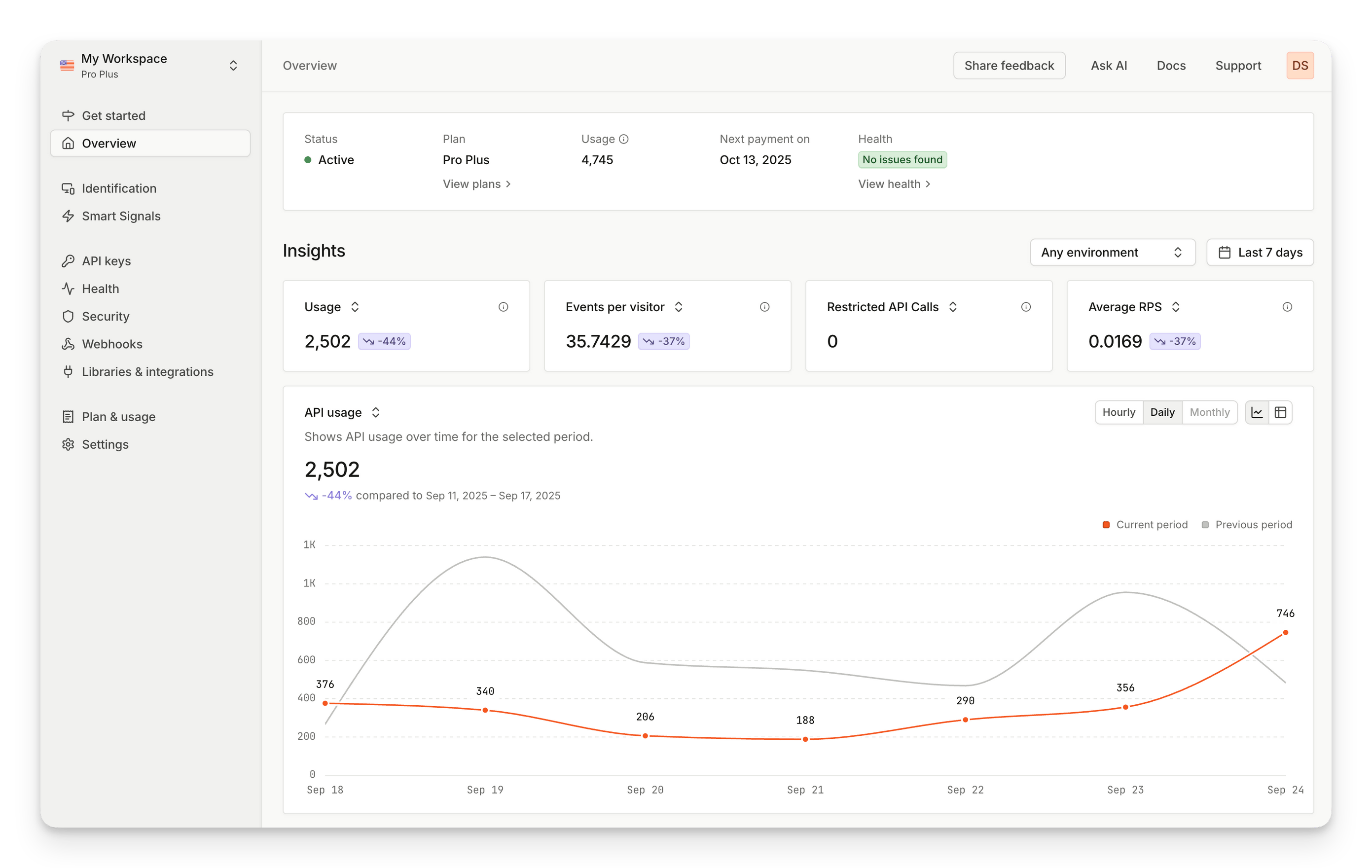The width and height of the screenshot is (1372, 868).
Task: Navigate to API keys
Action: click(150, 261)
